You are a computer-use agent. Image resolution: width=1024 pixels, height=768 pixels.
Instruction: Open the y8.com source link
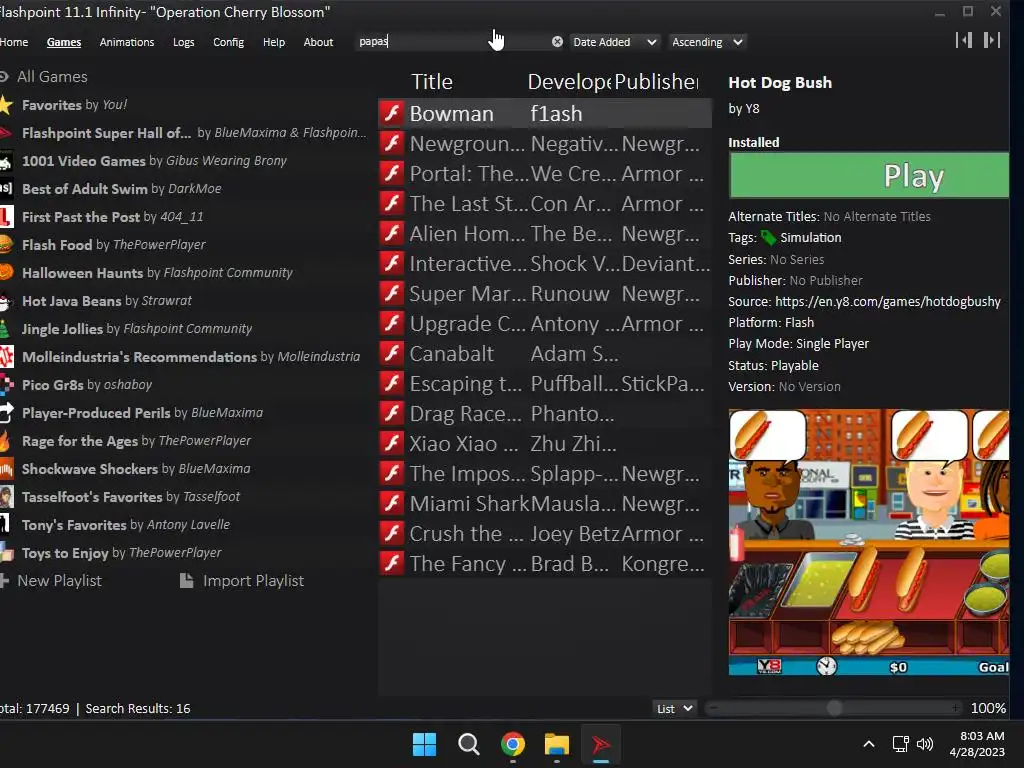[888, 301]
